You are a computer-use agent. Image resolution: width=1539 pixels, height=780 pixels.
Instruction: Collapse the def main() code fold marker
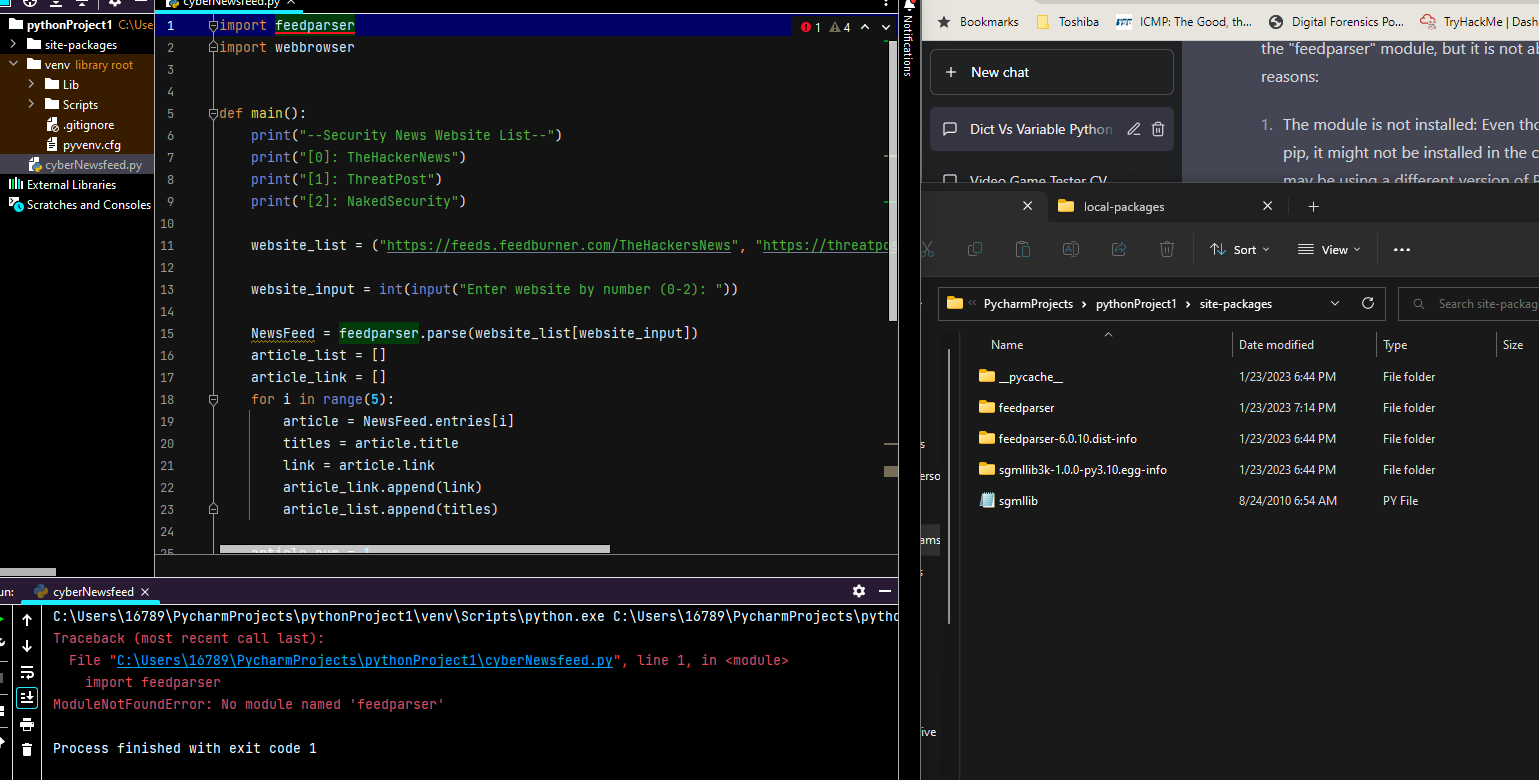pos(213,113)
